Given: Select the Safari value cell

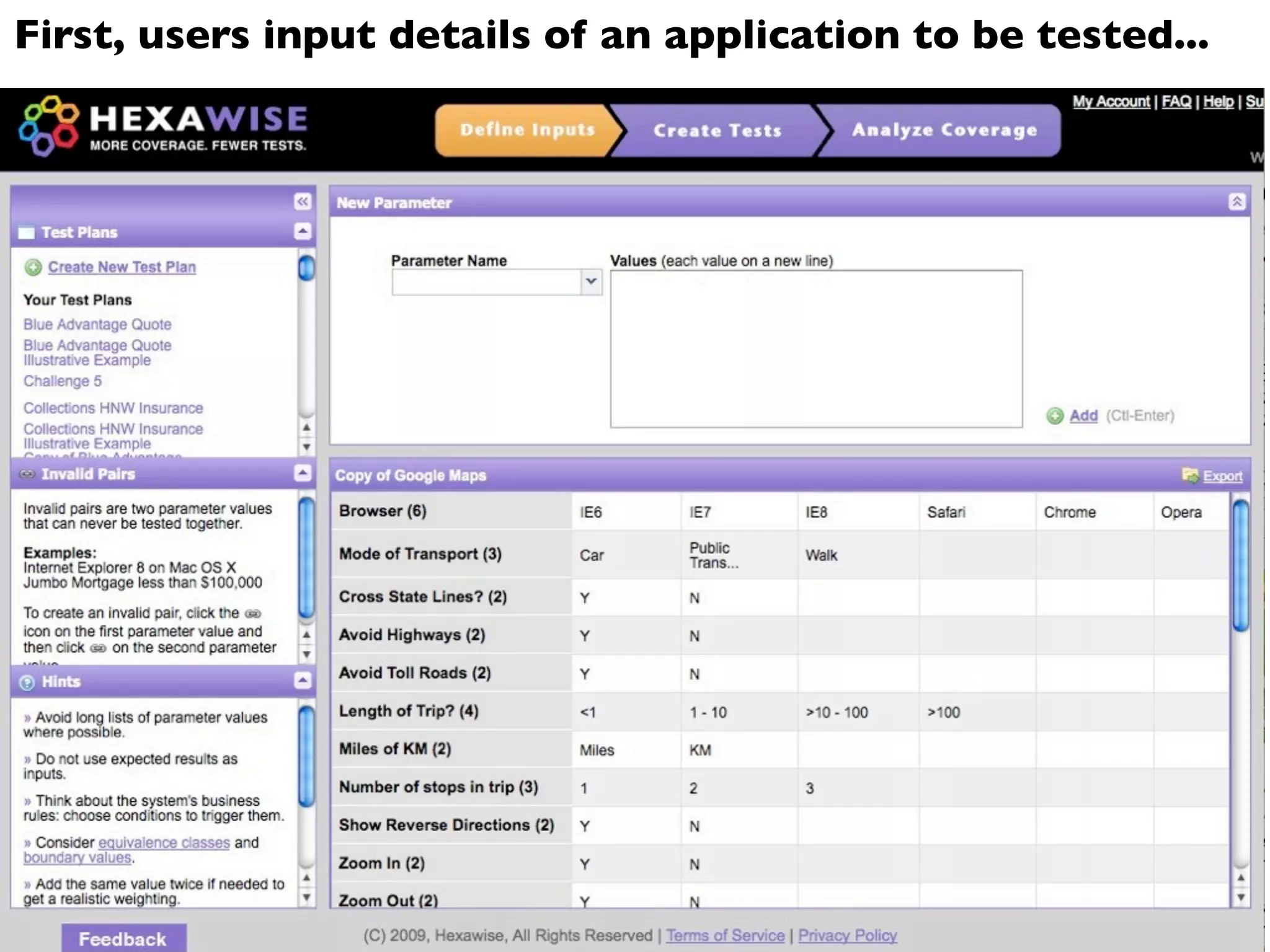Looking at the screenshot, I should point(977,512).
